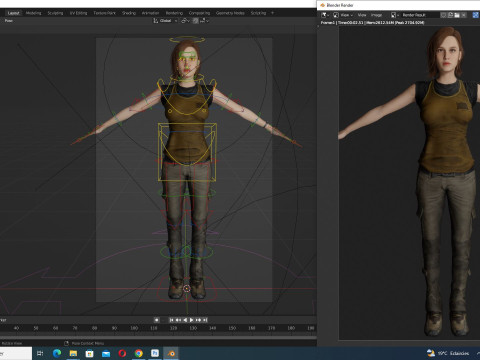Jump to the end frame in timeline
480x360 pixels.
pyautogui.click(x=205, y=320)
